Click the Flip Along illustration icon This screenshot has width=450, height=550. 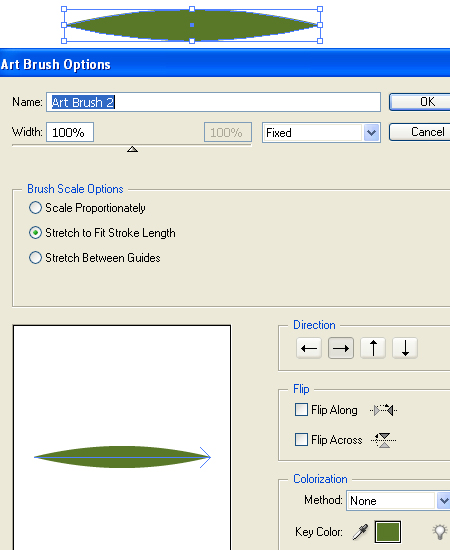coord(383,410)
